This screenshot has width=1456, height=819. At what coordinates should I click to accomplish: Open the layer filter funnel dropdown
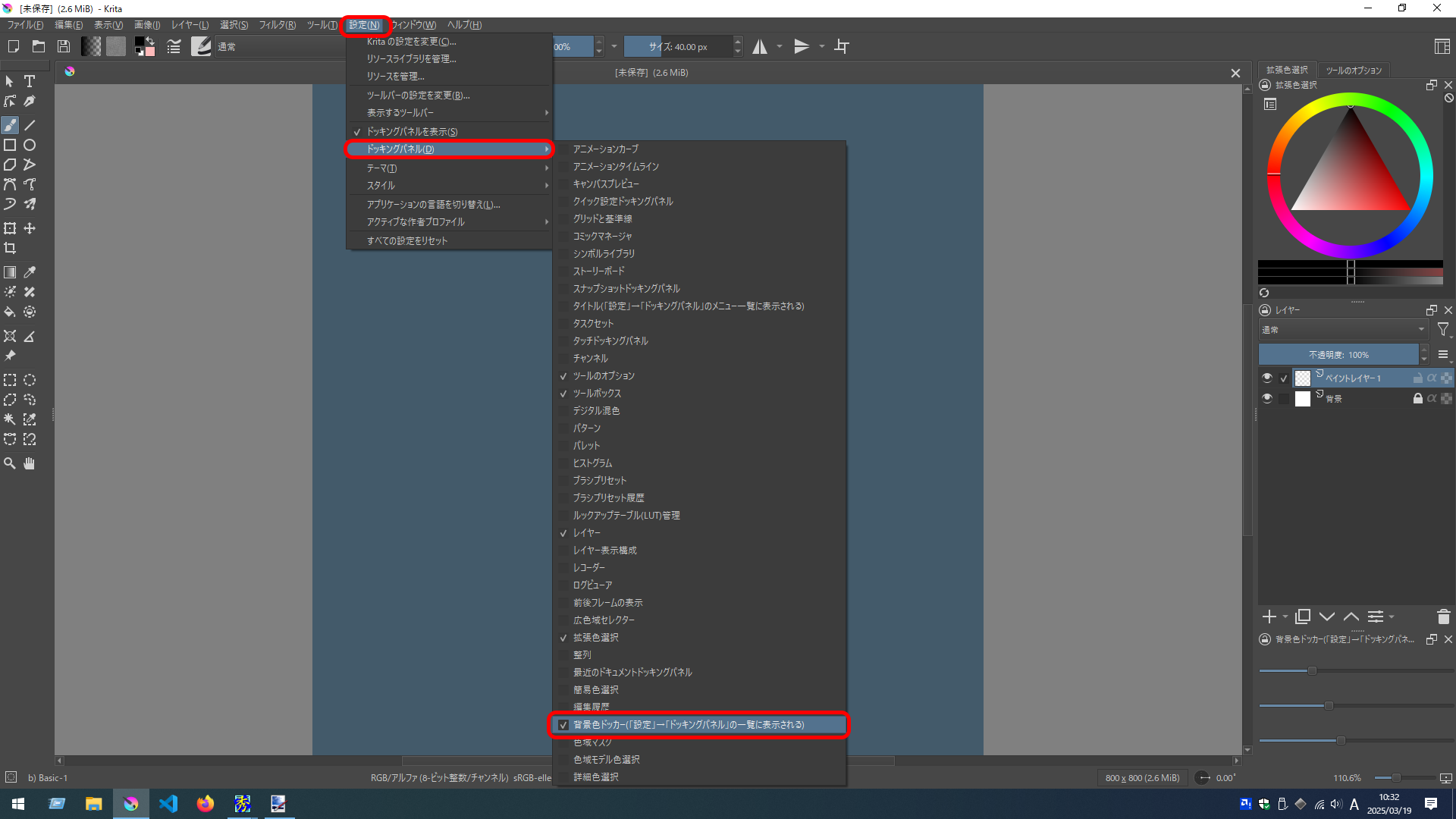(1444, 329)
